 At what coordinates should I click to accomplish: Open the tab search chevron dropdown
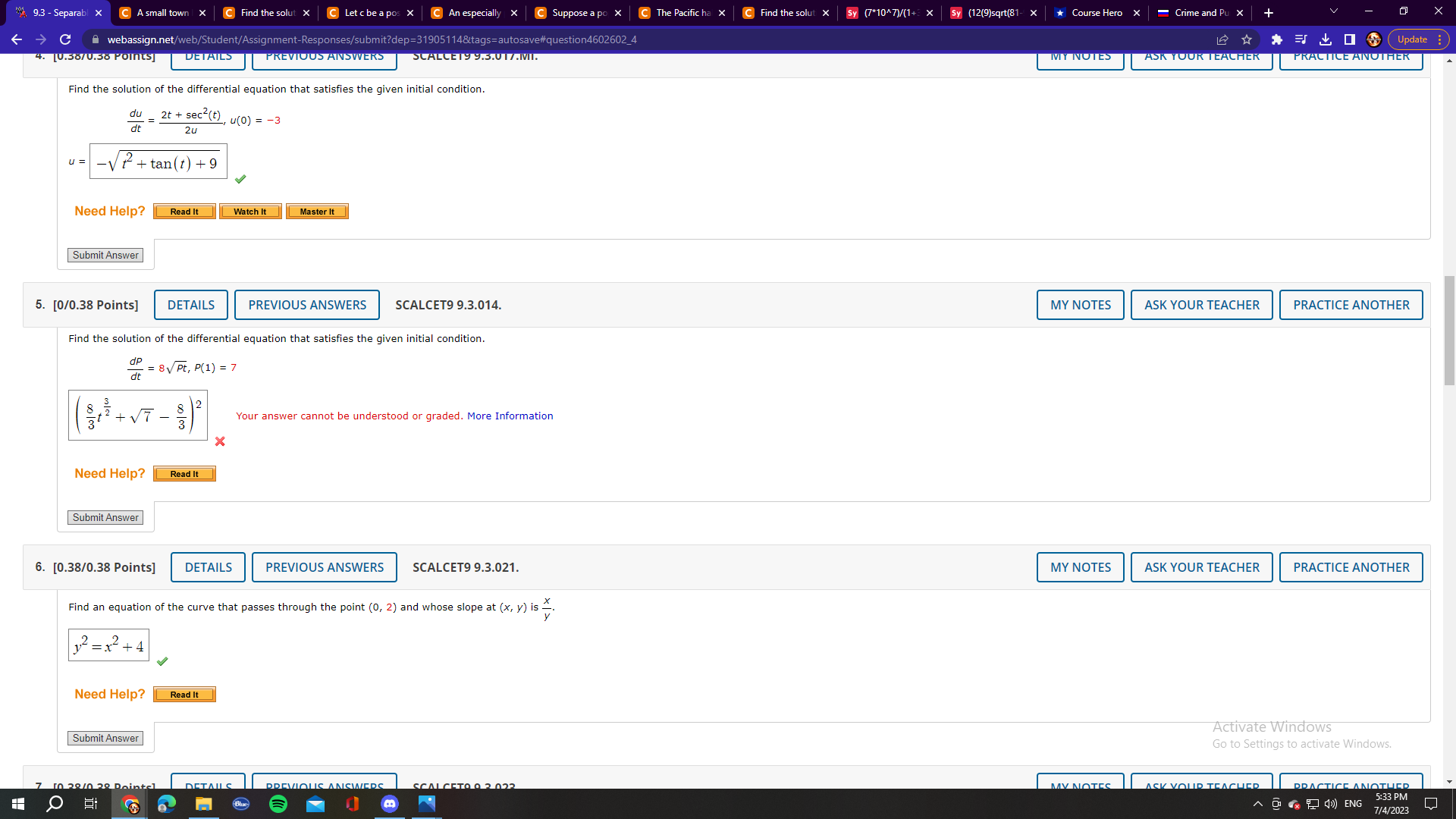tap(1333, 12)
